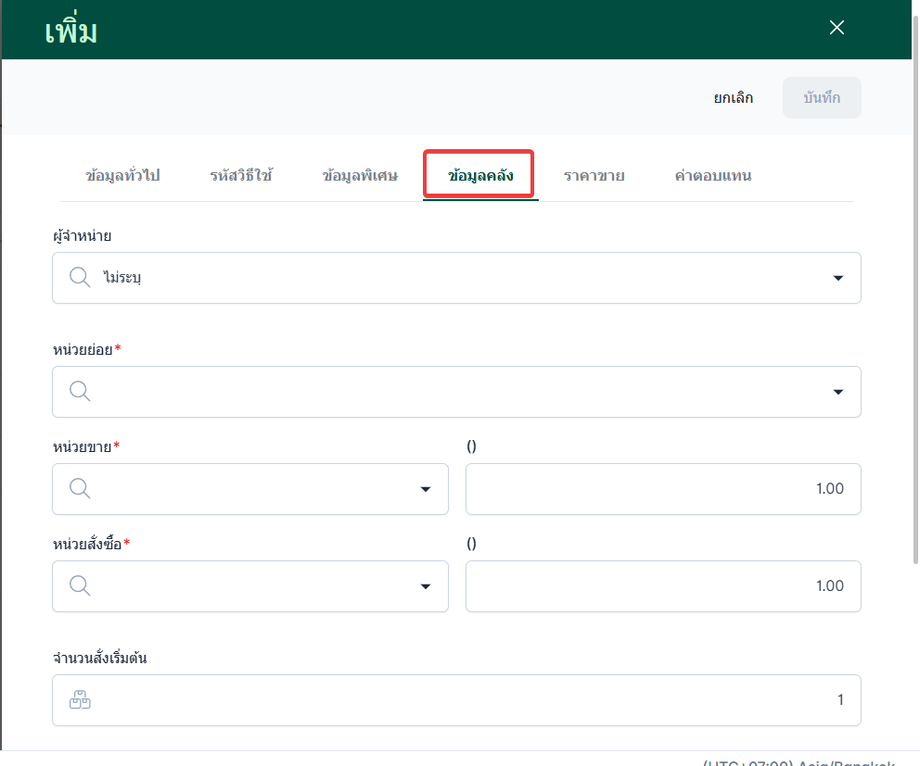Close the เพิ่ม dialog with X icon

tap(837, 28)
